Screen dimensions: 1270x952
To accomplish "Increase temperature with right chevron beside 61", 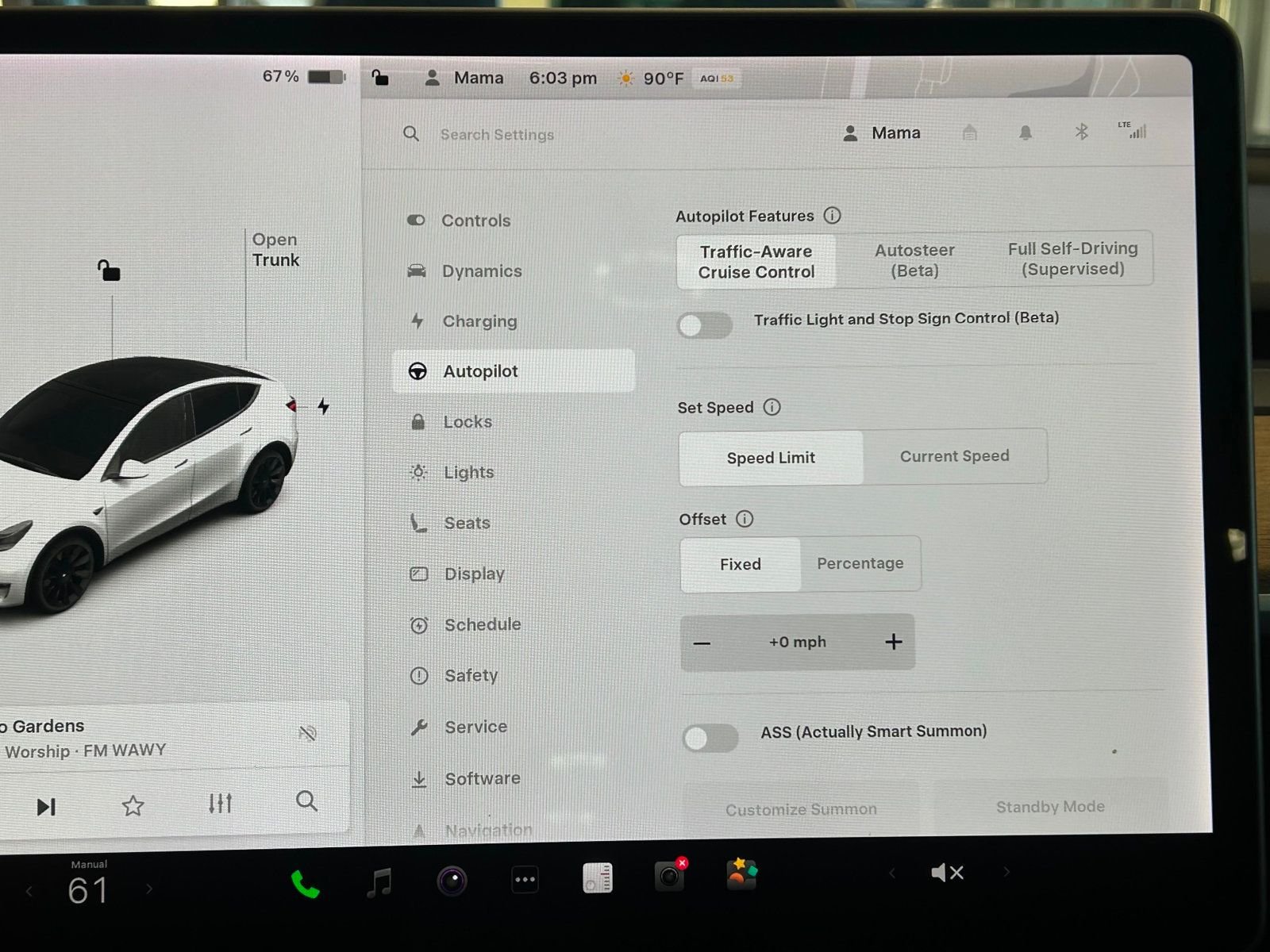I will tap(149, 889).
